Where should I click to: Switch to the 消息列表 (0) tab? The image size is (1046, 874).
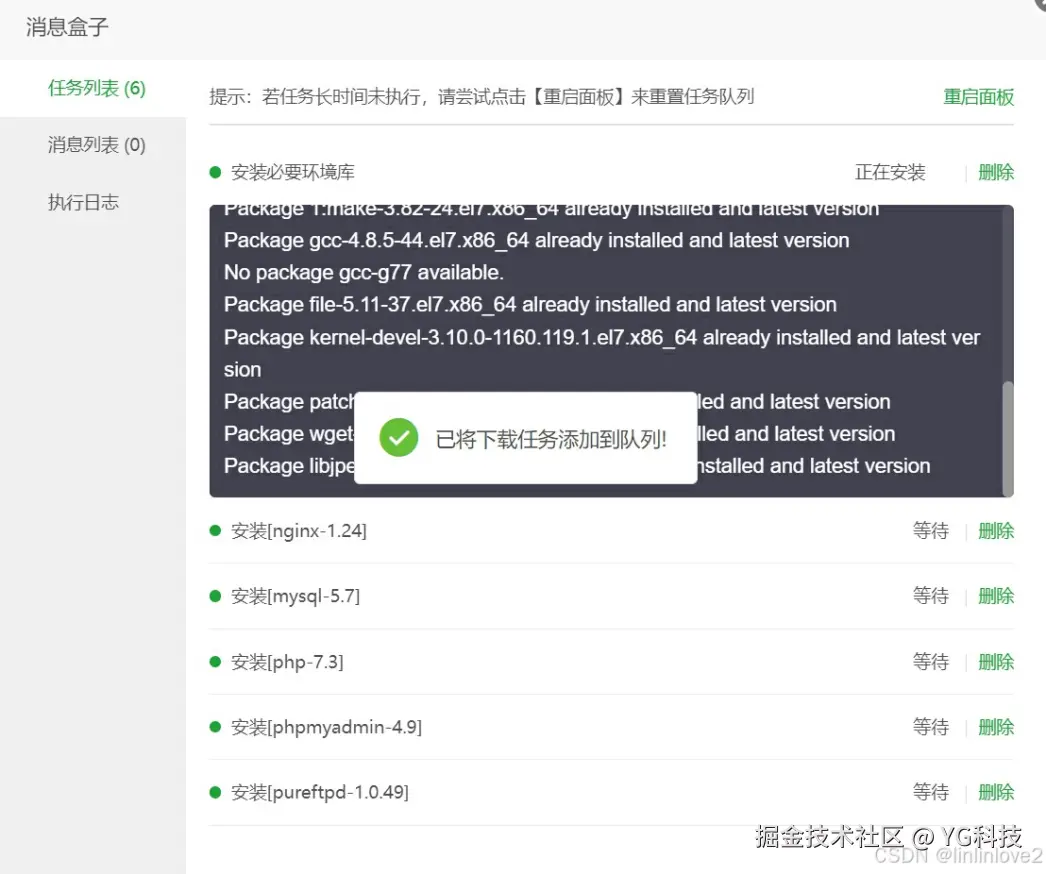pos(97,145)
